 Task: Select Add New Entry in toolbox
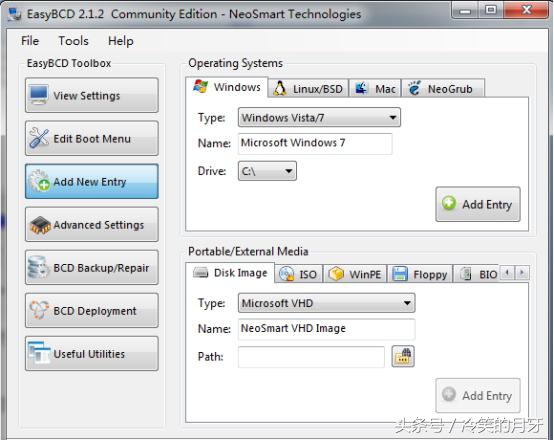click(92, 181)
